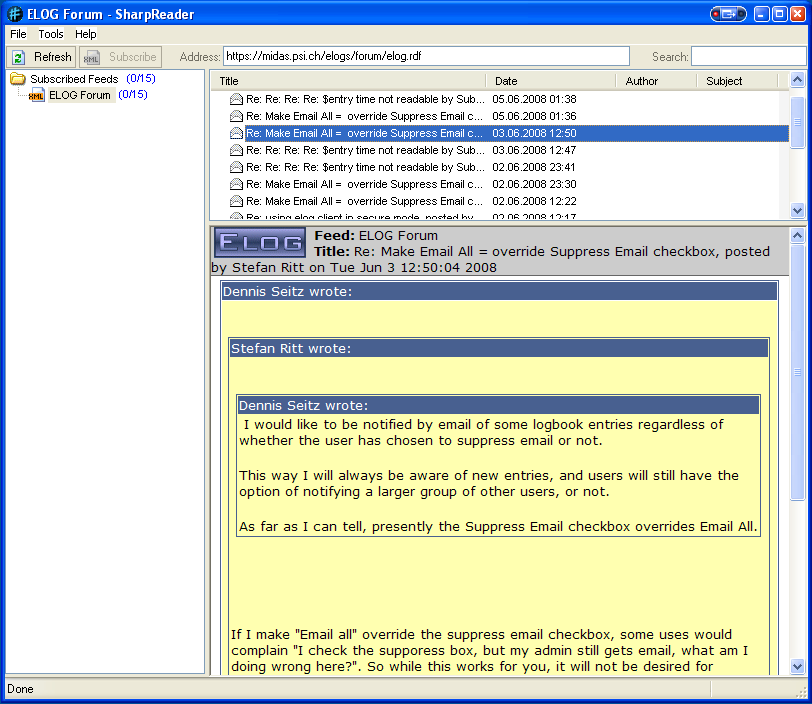Click envelope icon of 03.06.2008 12:47 entry
Screen dimensions: 812x704
click(x=236, y=150)
